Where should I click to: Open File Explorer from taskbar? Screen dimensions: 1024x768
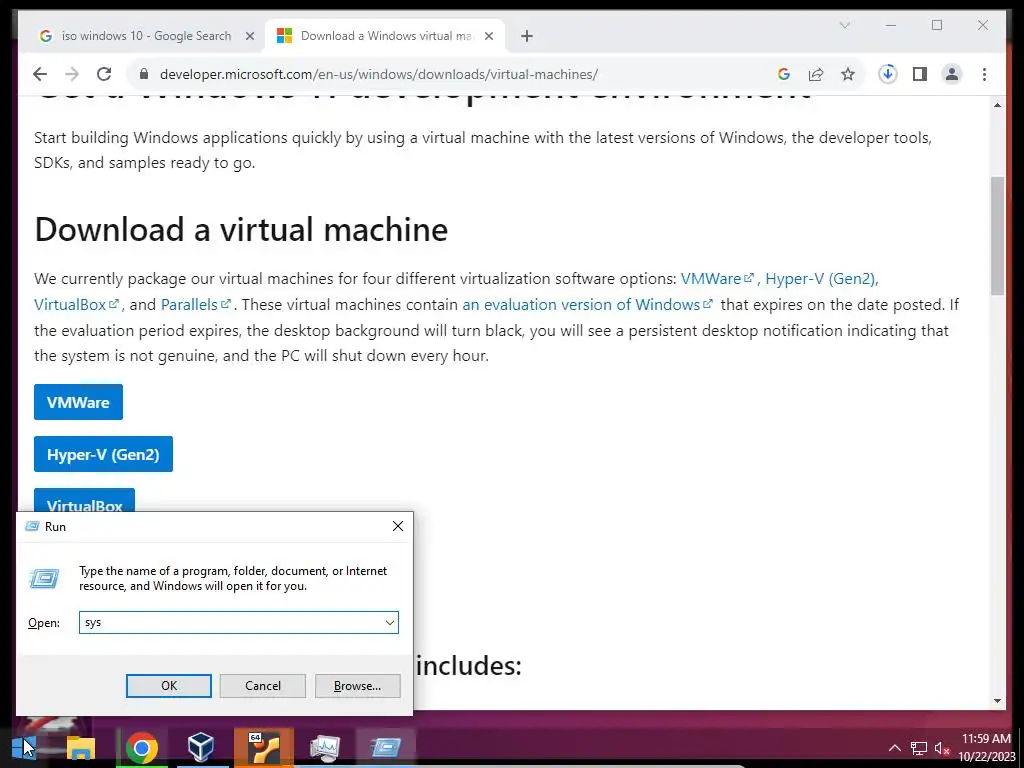coord(81,748)
